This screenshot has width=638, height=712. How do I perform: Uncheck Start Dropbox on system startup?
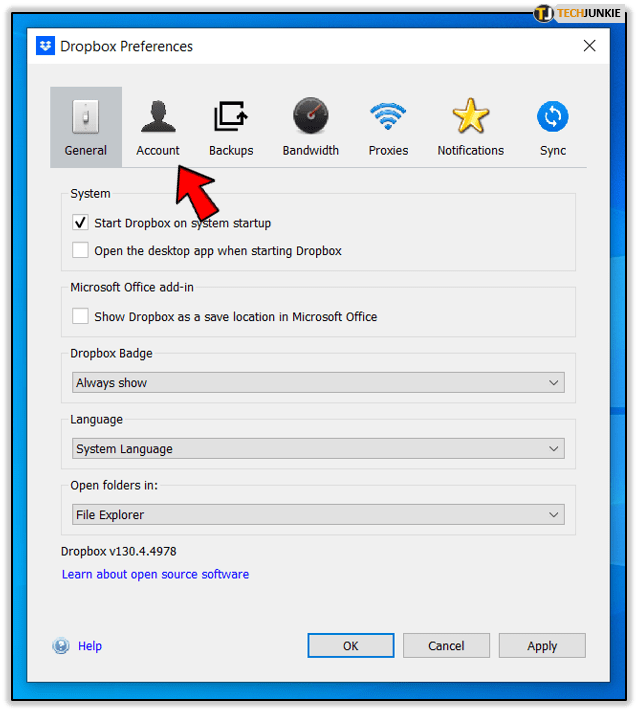(80, 222)
